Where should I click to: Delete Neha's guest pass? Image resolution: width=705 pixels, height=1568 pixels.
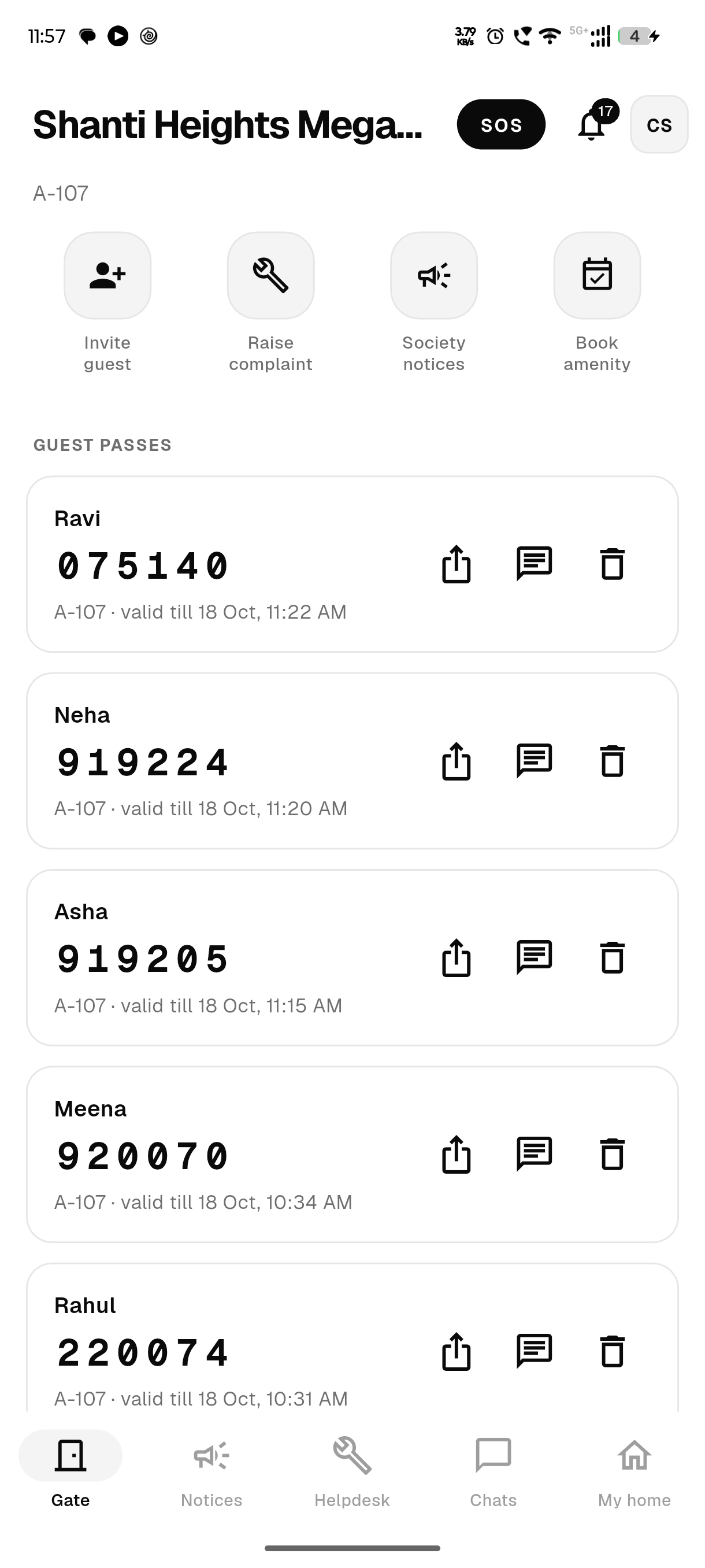click(x=613, y=761)
